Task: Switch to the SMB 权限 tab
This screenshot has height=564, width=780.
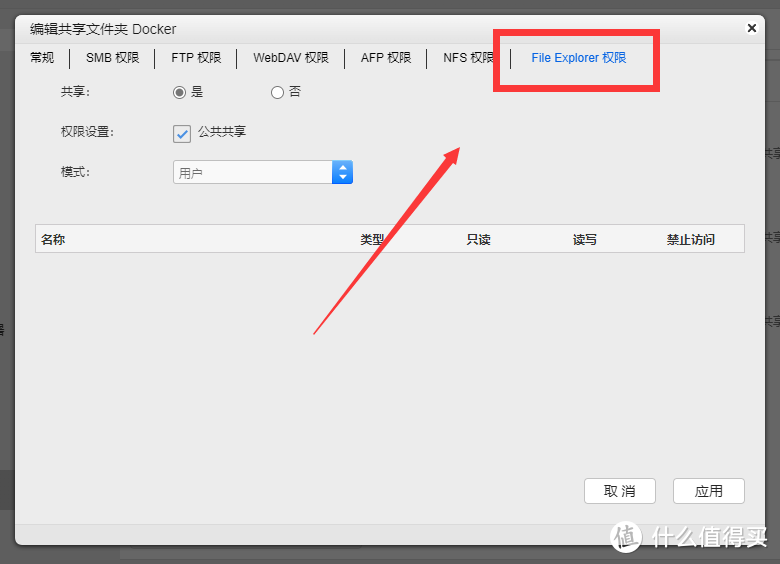Action: 112,58
